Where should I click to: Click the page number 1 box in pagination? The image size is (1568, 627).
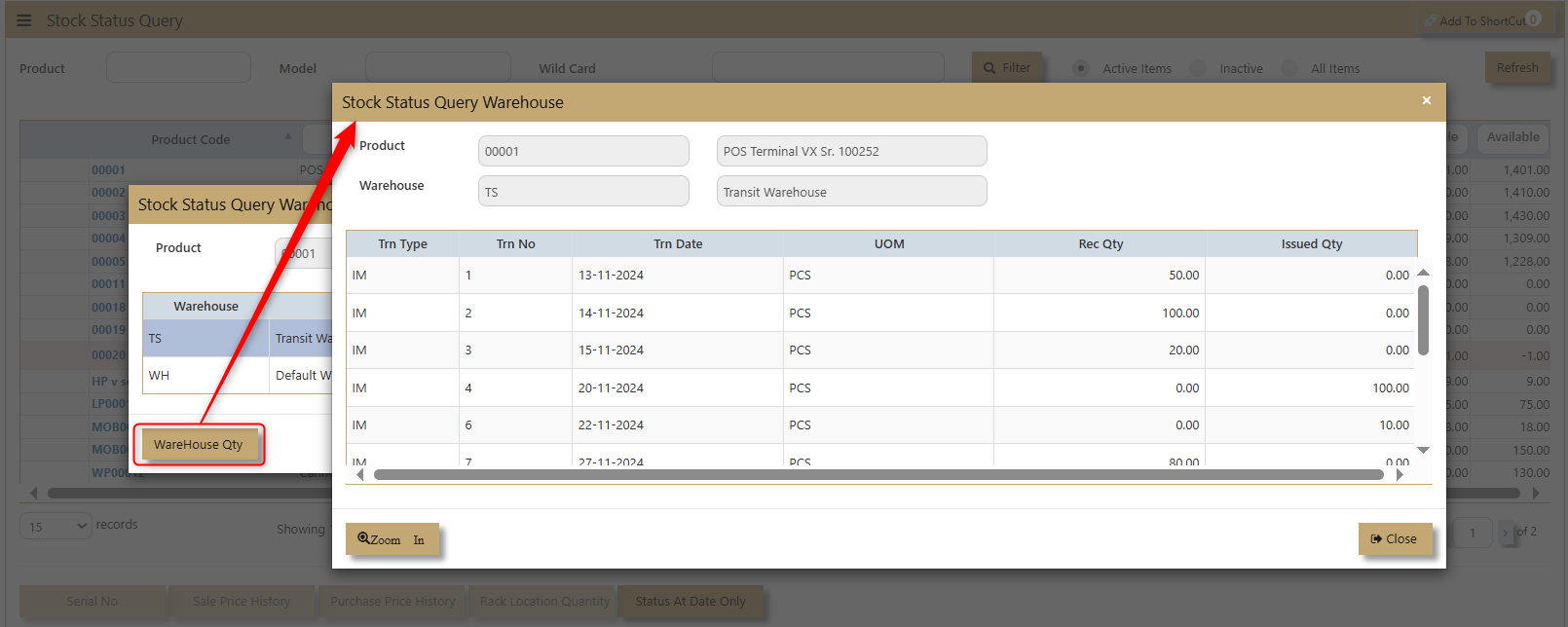1473,533
